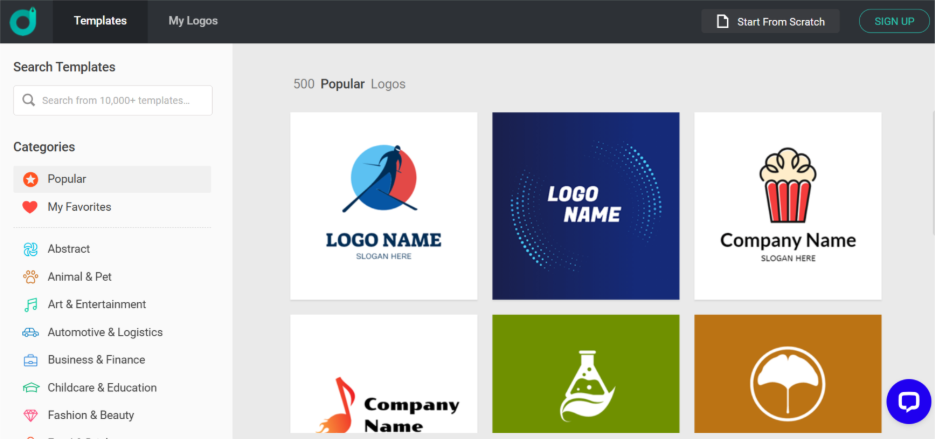936x439 pixels.
Task: Click the search templates input field
Action: point(113,100)
